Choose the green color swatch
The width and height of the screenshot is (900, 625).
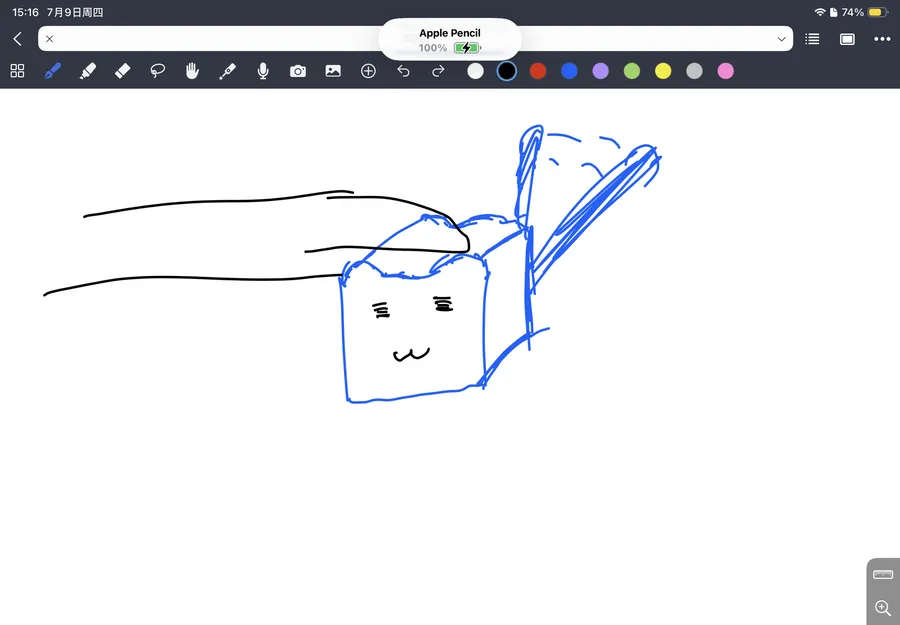point(631,71)
